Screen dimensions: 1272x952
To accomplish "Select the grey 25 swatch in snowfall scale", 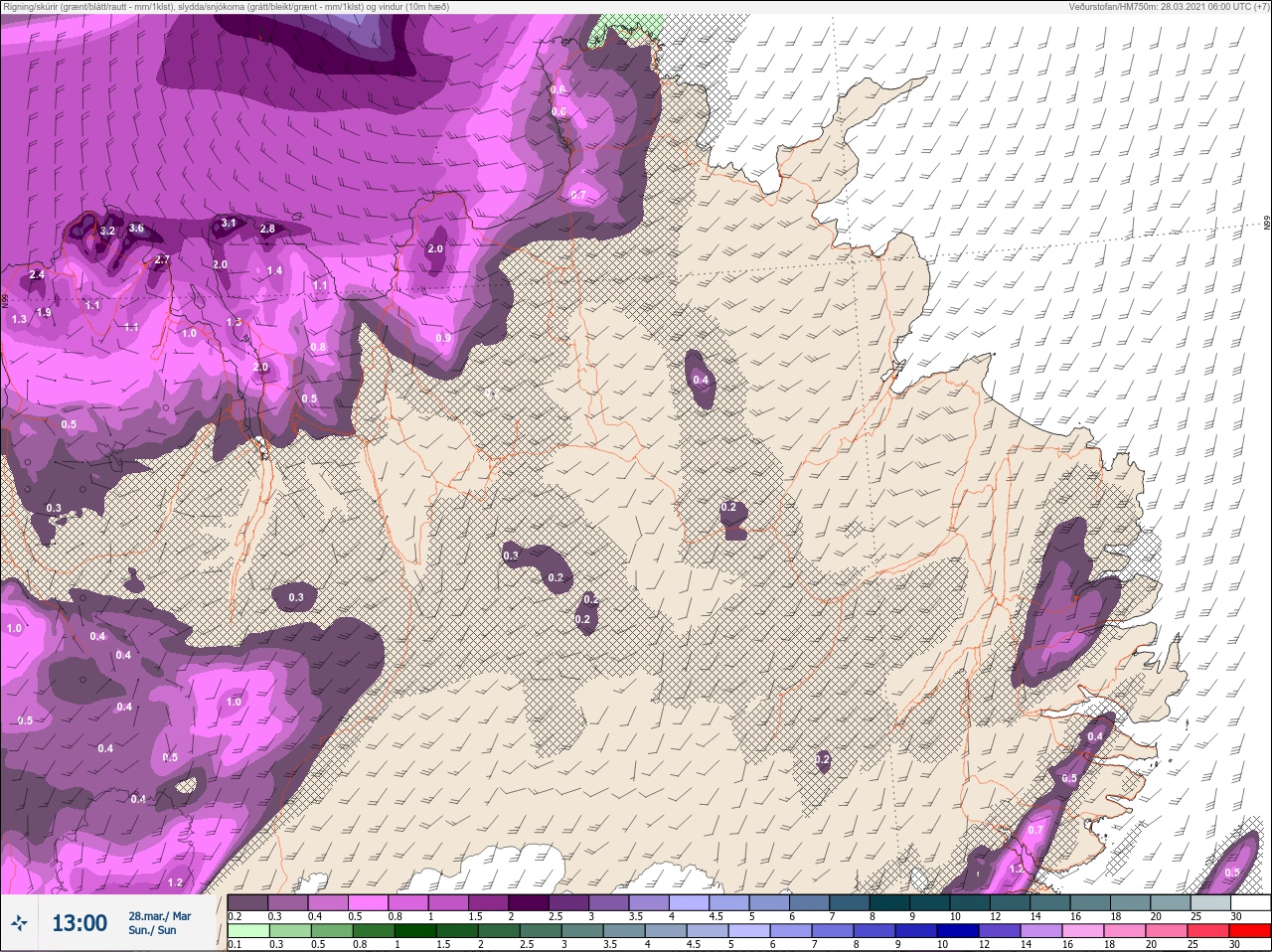I will [1210, 902].
